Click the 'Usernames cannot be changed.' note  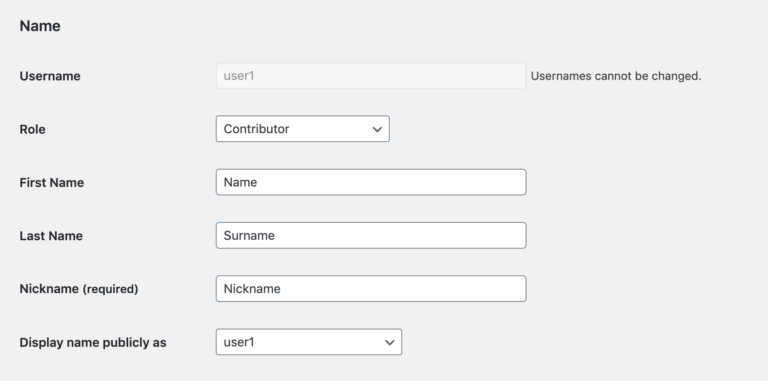[616, 76]
